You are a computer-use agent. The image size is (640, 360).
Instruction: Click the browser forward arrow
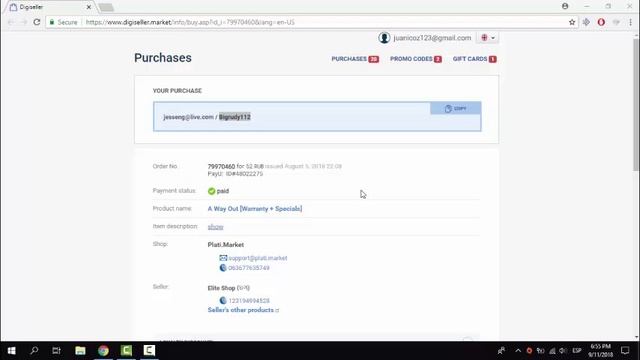pyautogui.click(x=24, y=22)
